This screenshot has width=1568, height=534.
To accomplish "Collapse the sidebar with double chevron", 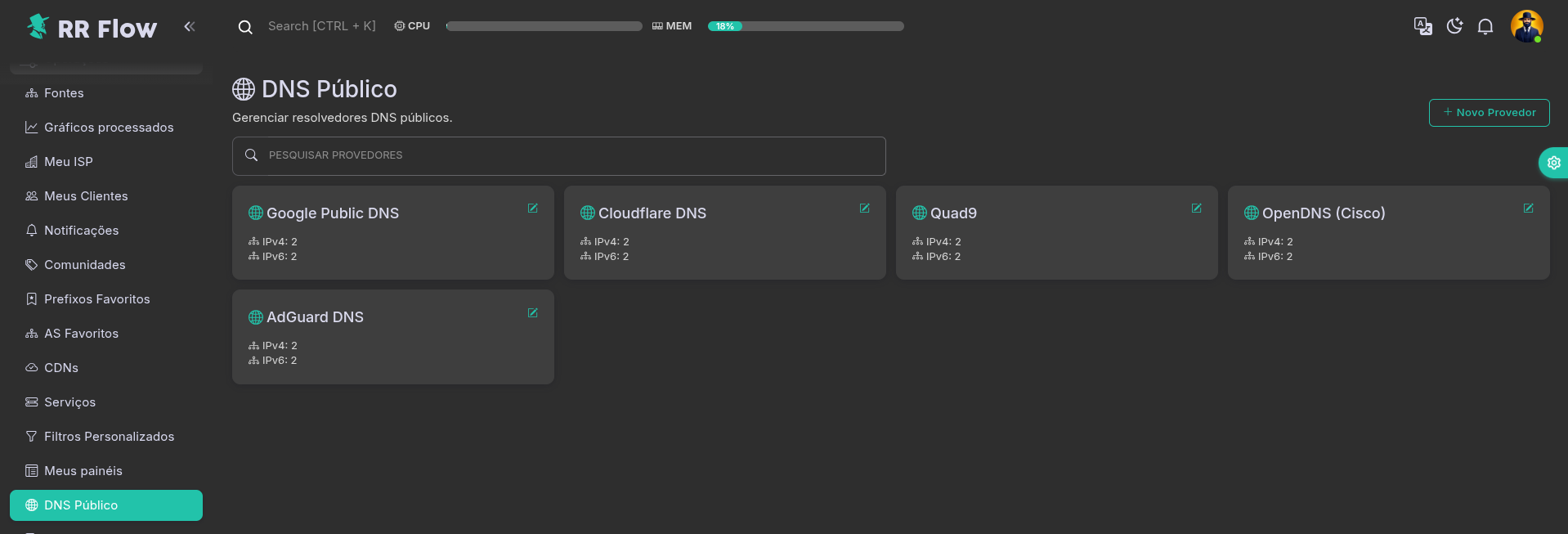I will pos(190,27).
